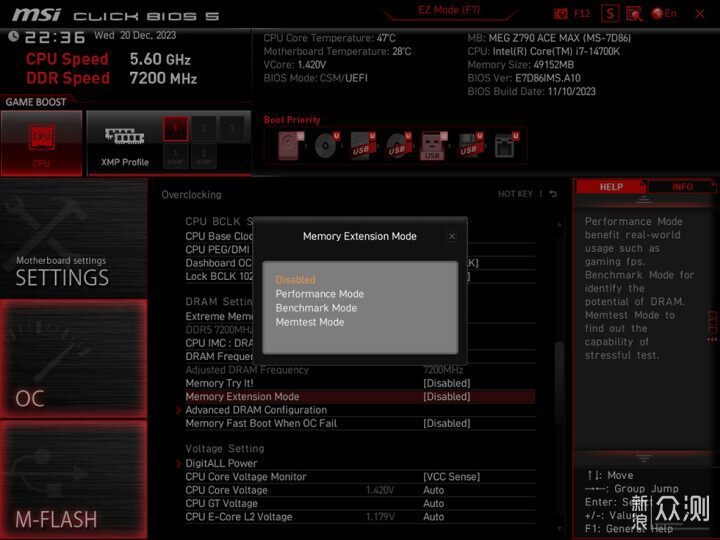Click the CPU GT Voltage Auto field
This screenshot has height=540, width=720.
pyautogui.click(x=433, y=503)
